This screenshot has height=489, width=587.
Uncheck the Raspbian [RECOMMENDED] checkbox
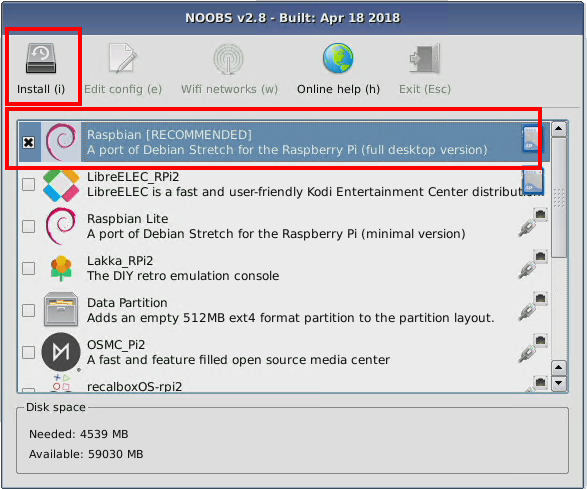click(28, 142)
